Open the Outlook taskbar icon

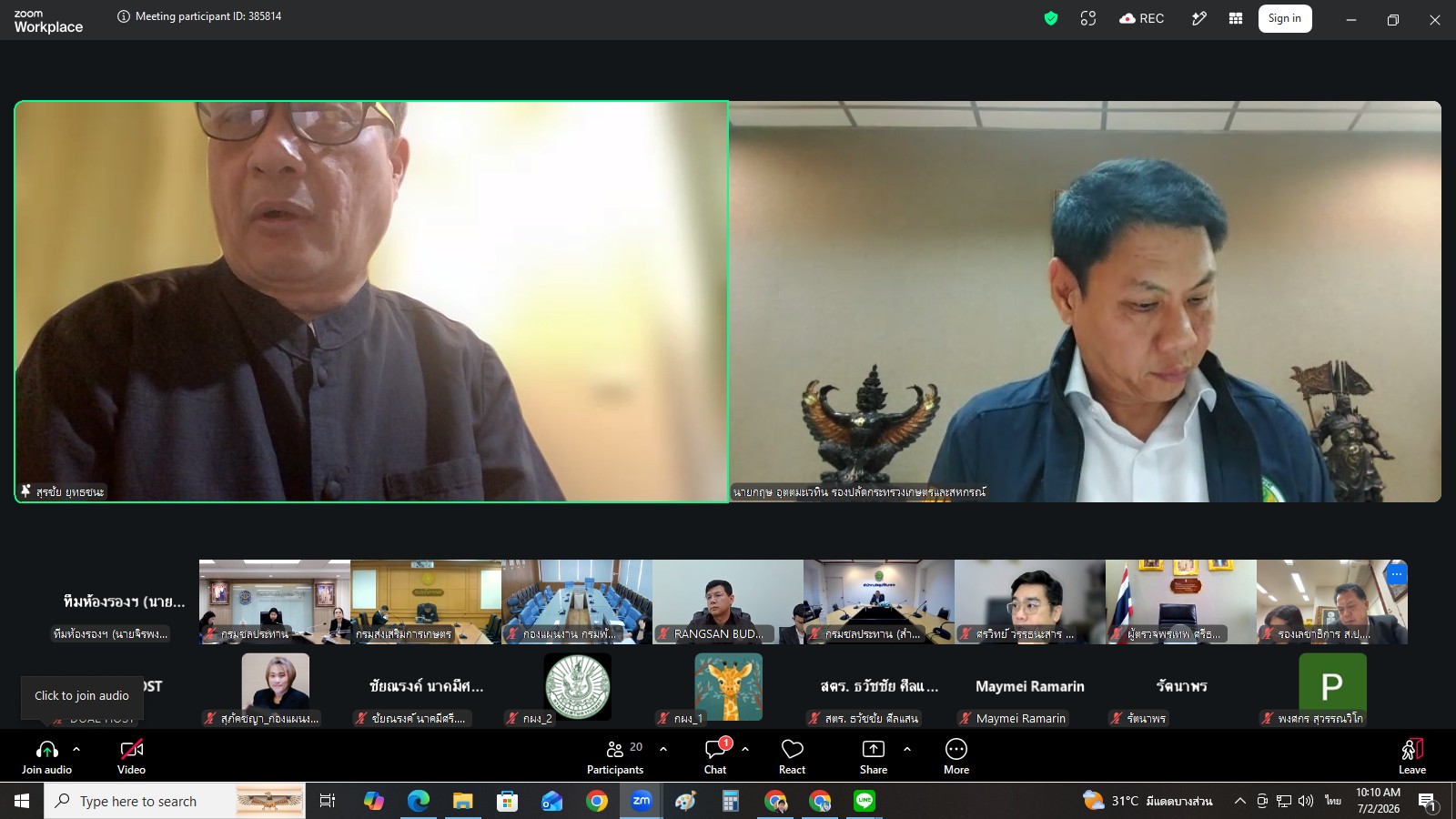pyautogui.click(x=552, y=801)
